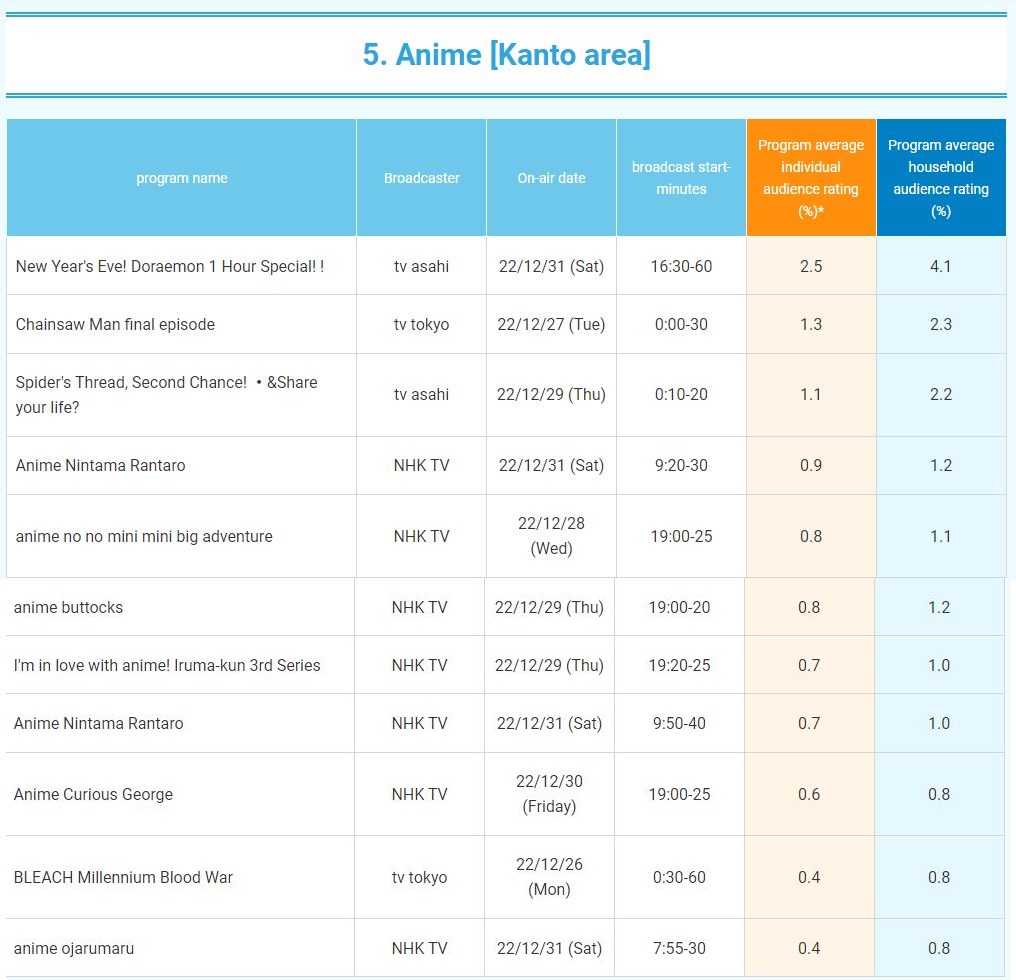Screen dimensions: 1016x980
Task: Click the individual rating value '0.9'
Action: [x=811, y=465]
